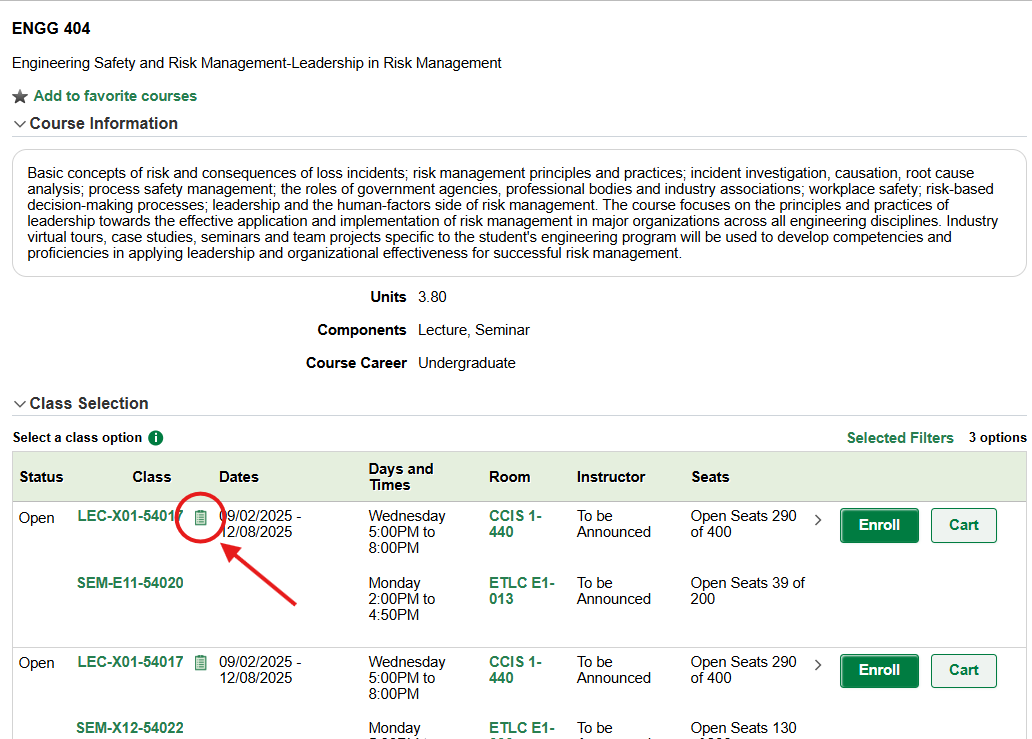1032x739 pixels.
Task: Open the Selected Filters options
Action: coord(900,437)
